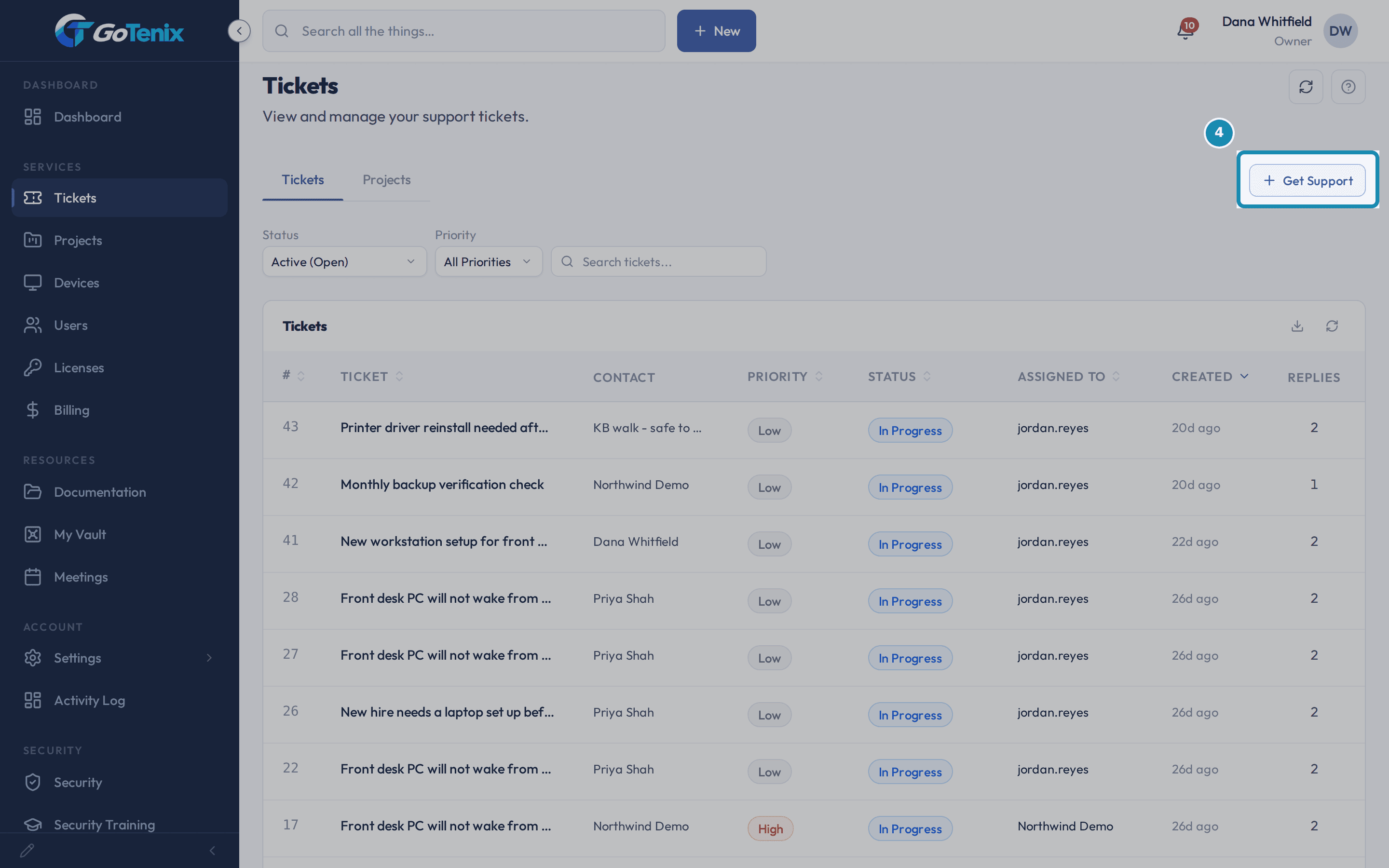
Task: Open Meetings in the sidebar
Action: pos(120,577)
